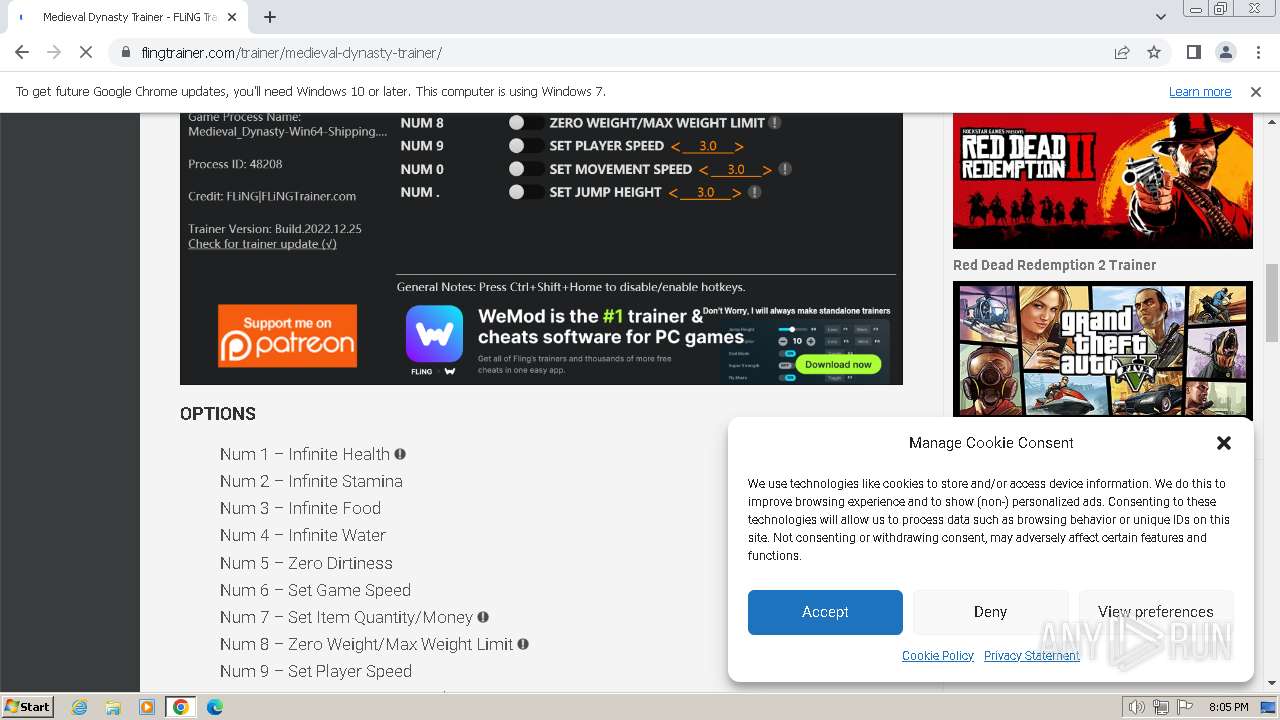Viewport: 1280px width, 720px height.
Task: Click info icon next to Zero Weight/Max Weight option
Action: pyautogui.click(x=523, y=644)
